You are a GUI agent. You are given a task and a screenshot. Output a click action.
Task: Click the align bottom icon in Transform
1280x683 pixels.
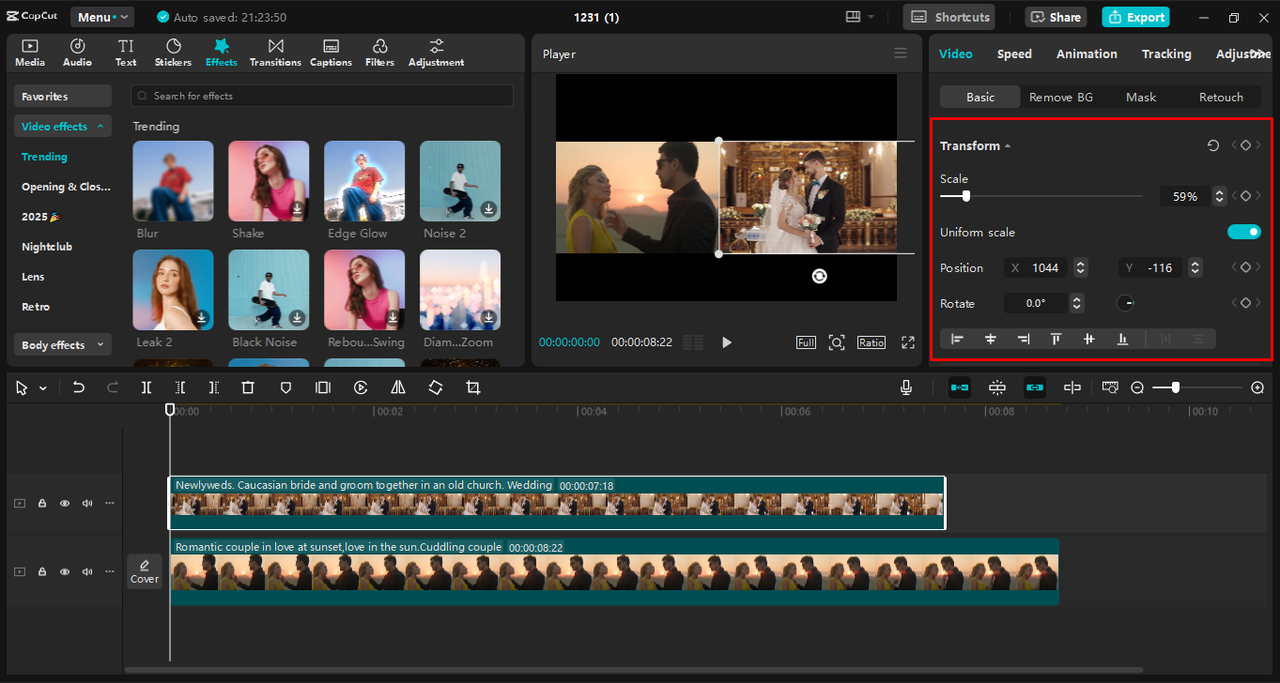point(1122,339)
